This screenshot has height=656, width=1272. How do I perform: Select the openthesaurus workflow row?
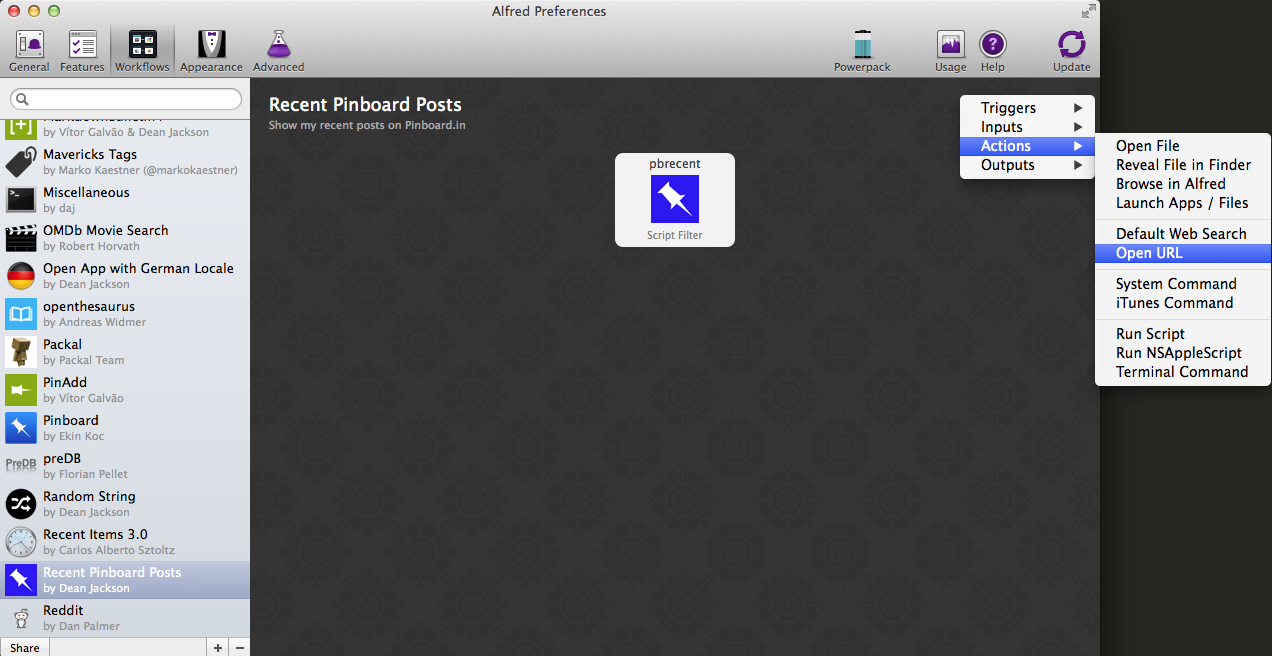[125, 314]
